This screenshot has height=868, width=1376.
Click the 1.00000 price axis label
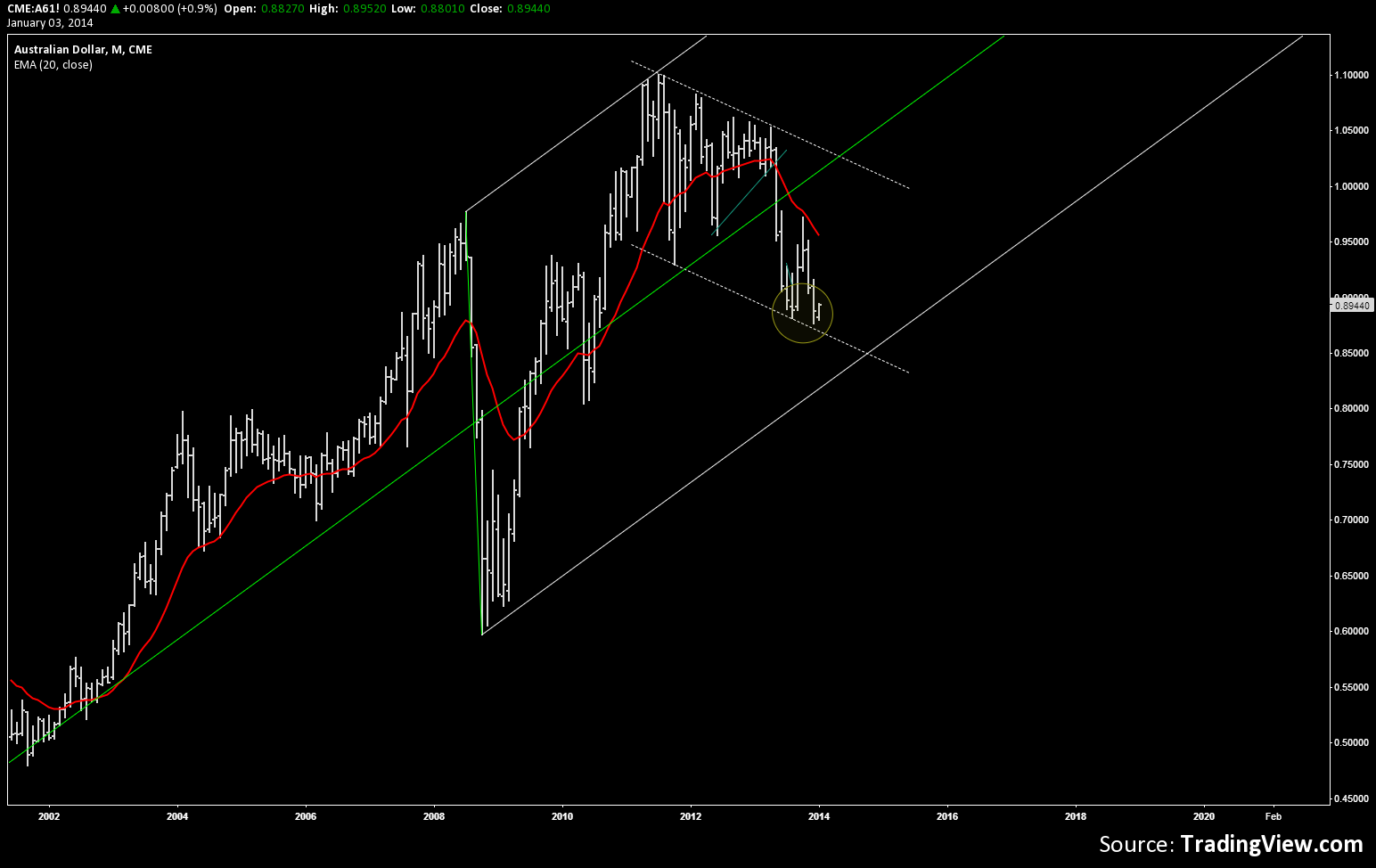[x=1351, y=186]
